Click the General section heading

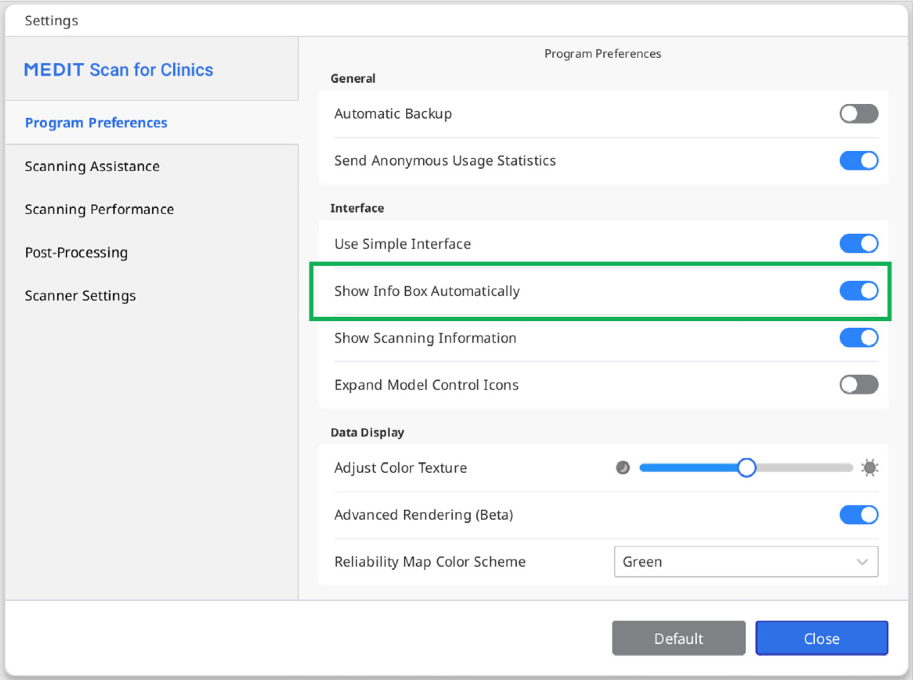353,79
